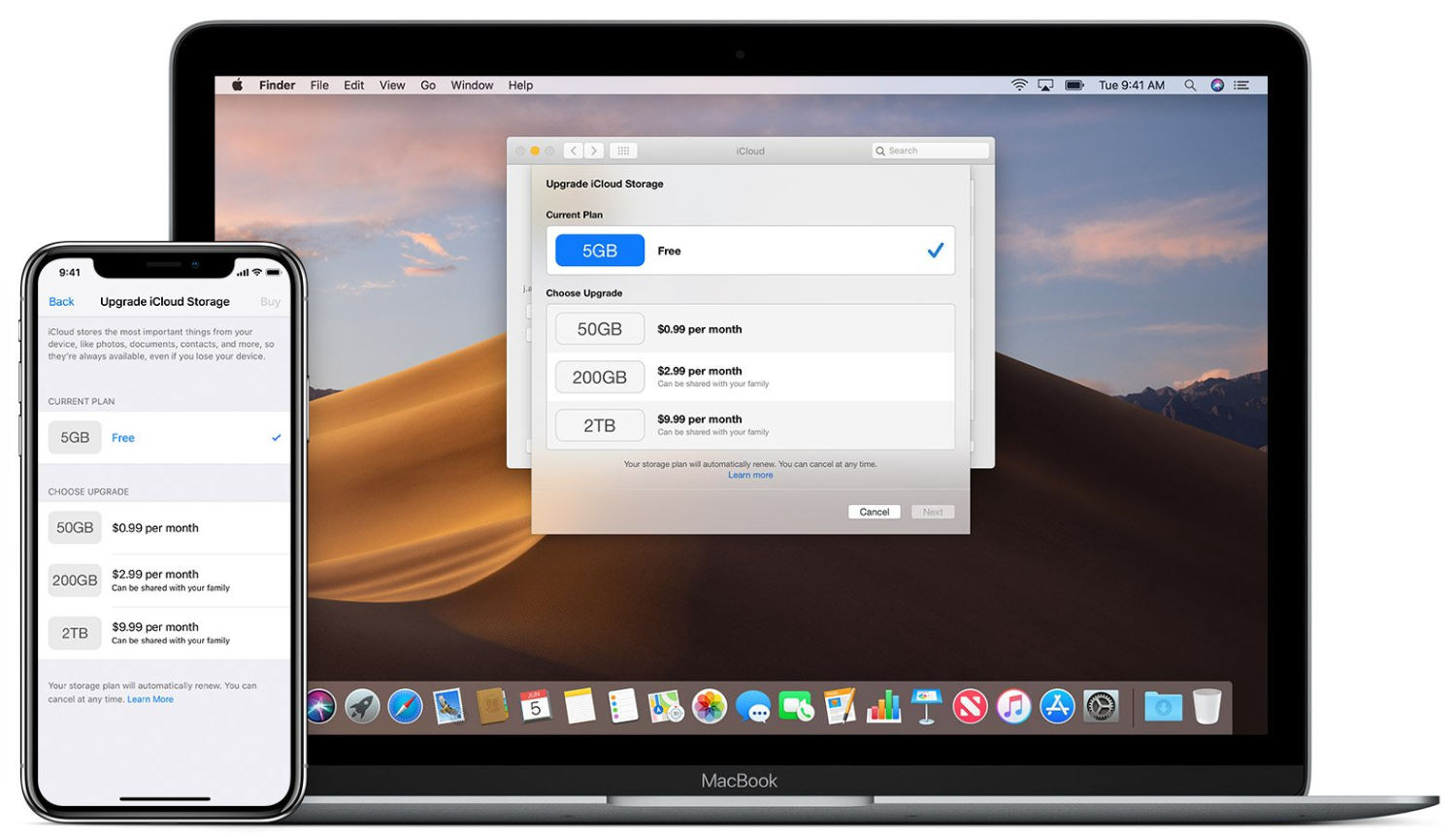Choose 200GB $2.99 plan on Mac dialog
The image size is (1456, 837).
point(750,377)
